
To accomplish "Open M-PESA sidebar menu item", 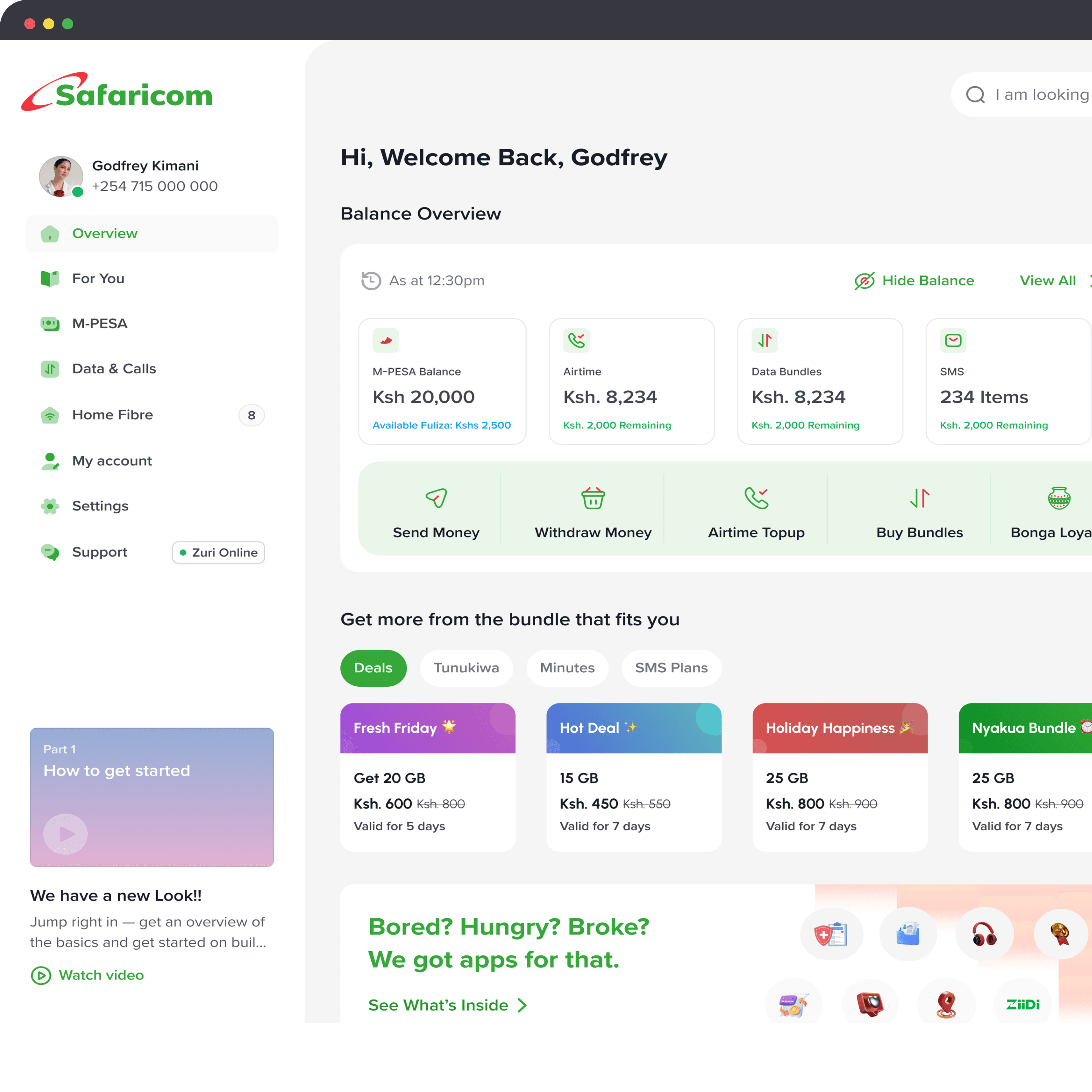I will (151, 324).
